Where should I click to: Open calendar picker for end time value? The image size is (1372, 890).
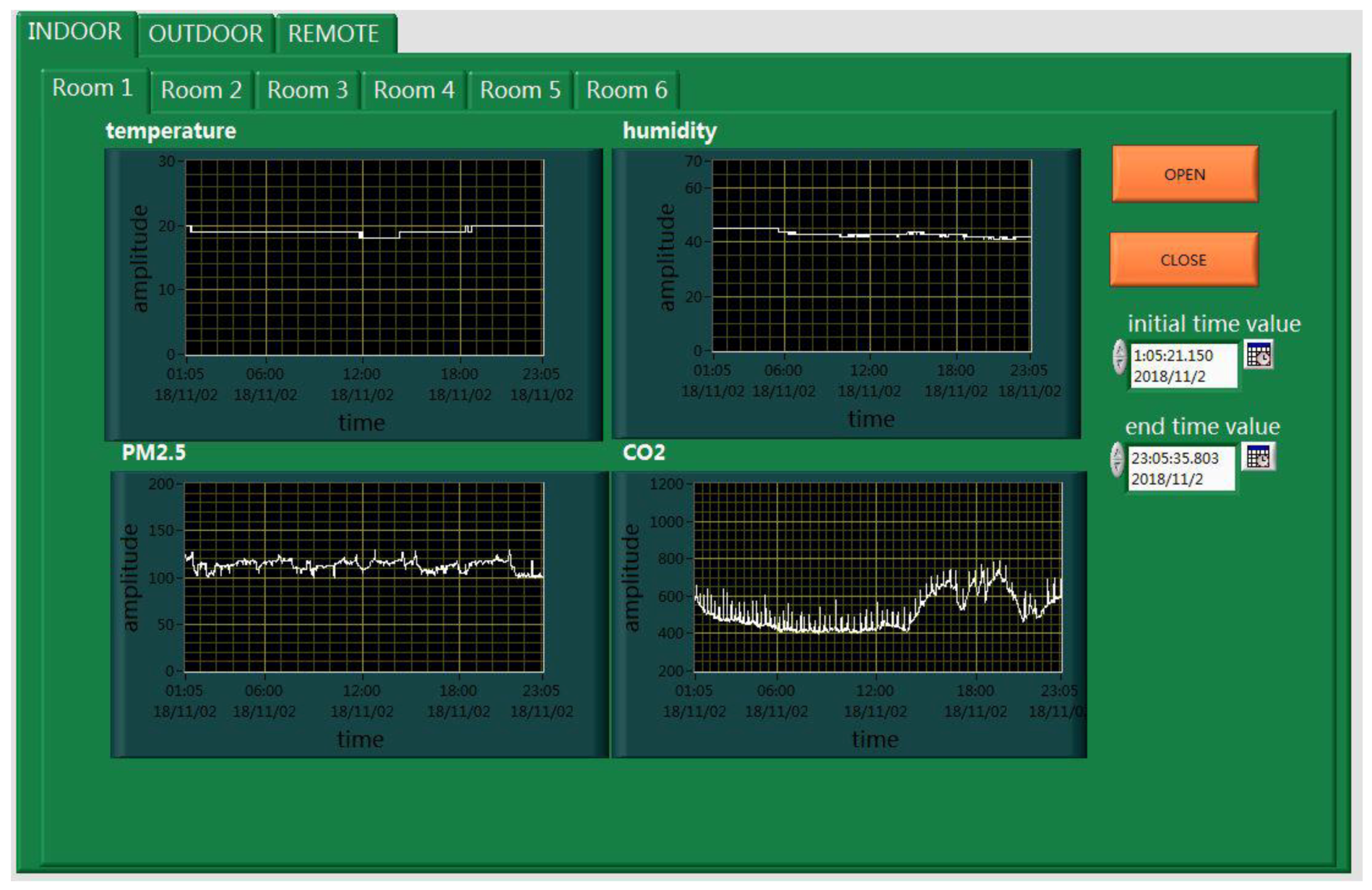(x=1258, y=457)
